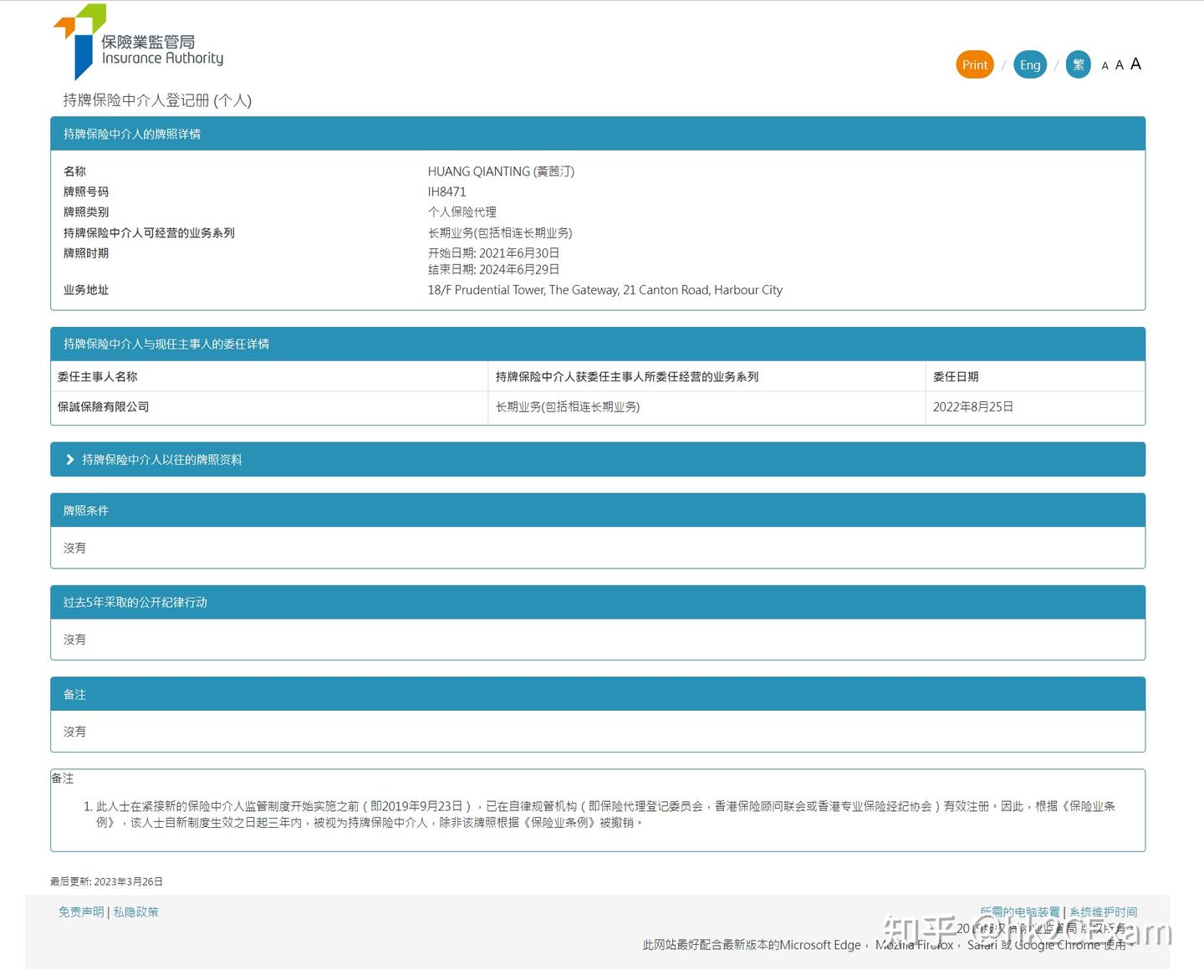The width and height of the screenshot is (1204, 980).
Task: Open the 系统维护时间 link
Action: 1103,911
